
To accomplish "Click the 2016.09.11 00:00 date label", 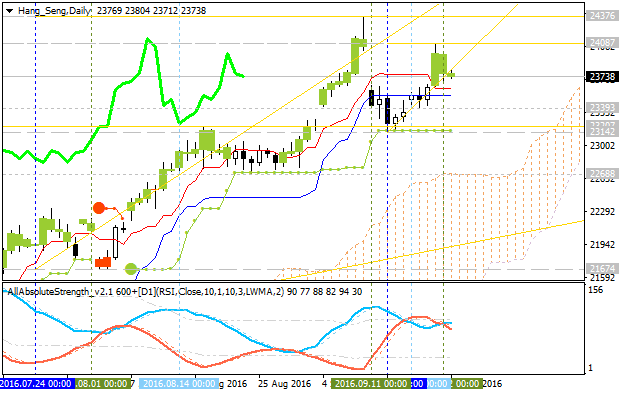I will [x=371, y=384].
